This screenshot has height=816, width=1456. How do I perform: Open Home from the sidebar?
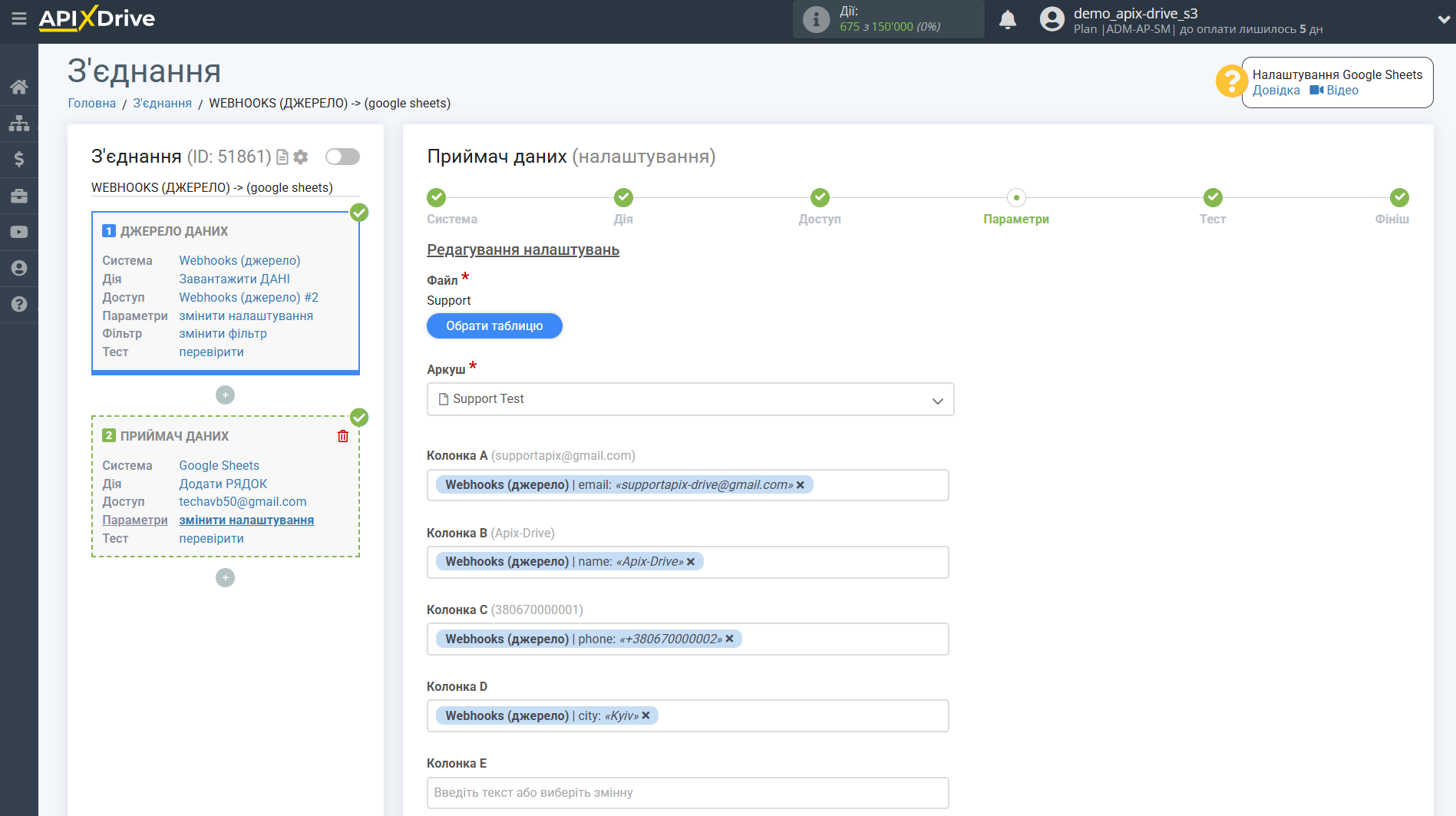coord(19,87)
